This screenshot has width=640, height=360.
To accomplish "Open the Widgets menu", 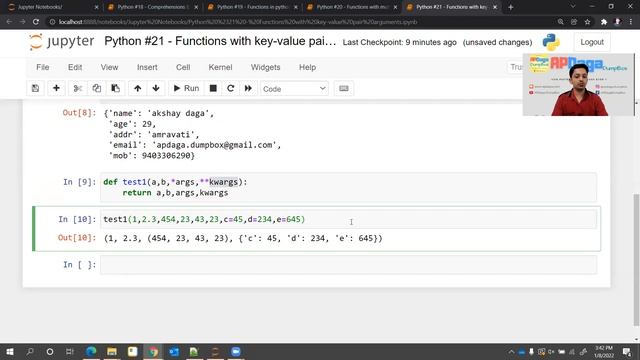I will (x=265, y=67).
